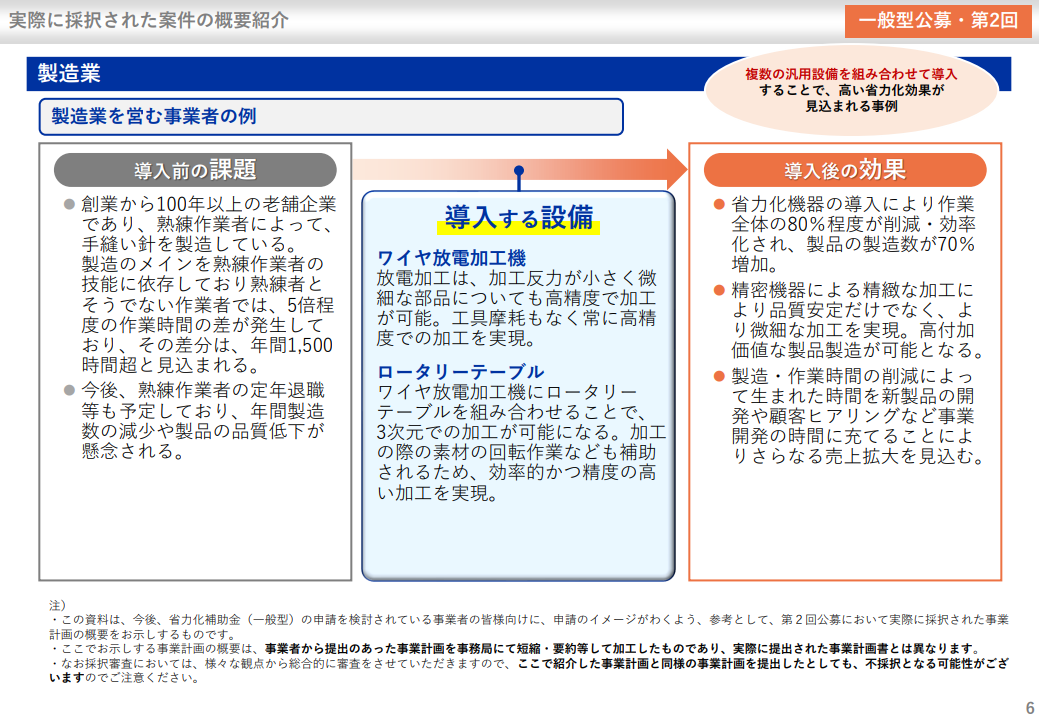Click the orange 導入後の効果 pill label
This screenshot has width=1039, height=718.
(x=845, y=169)
